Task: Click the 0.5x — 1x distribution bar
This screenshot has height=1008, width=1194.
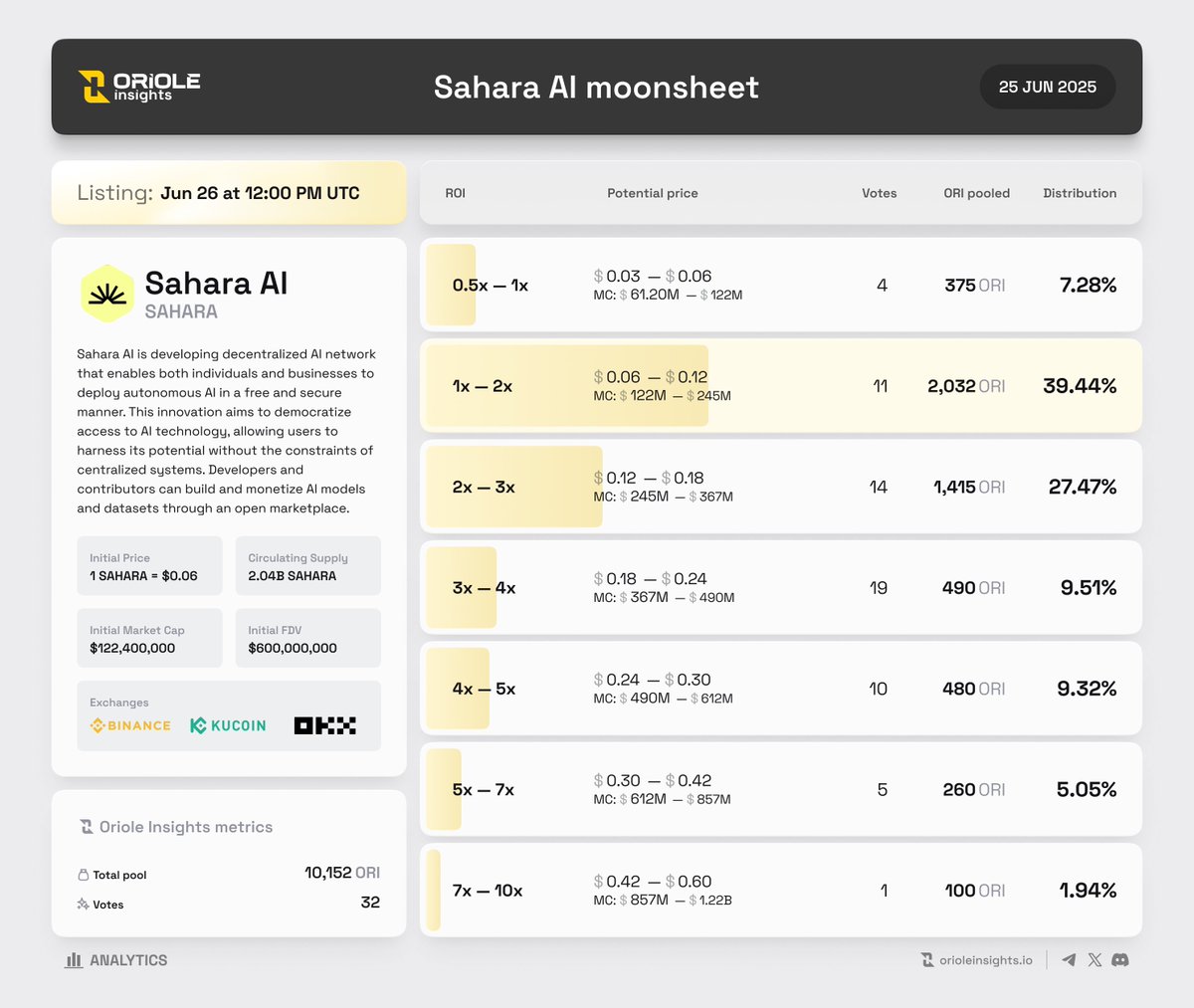Action: 451,285
